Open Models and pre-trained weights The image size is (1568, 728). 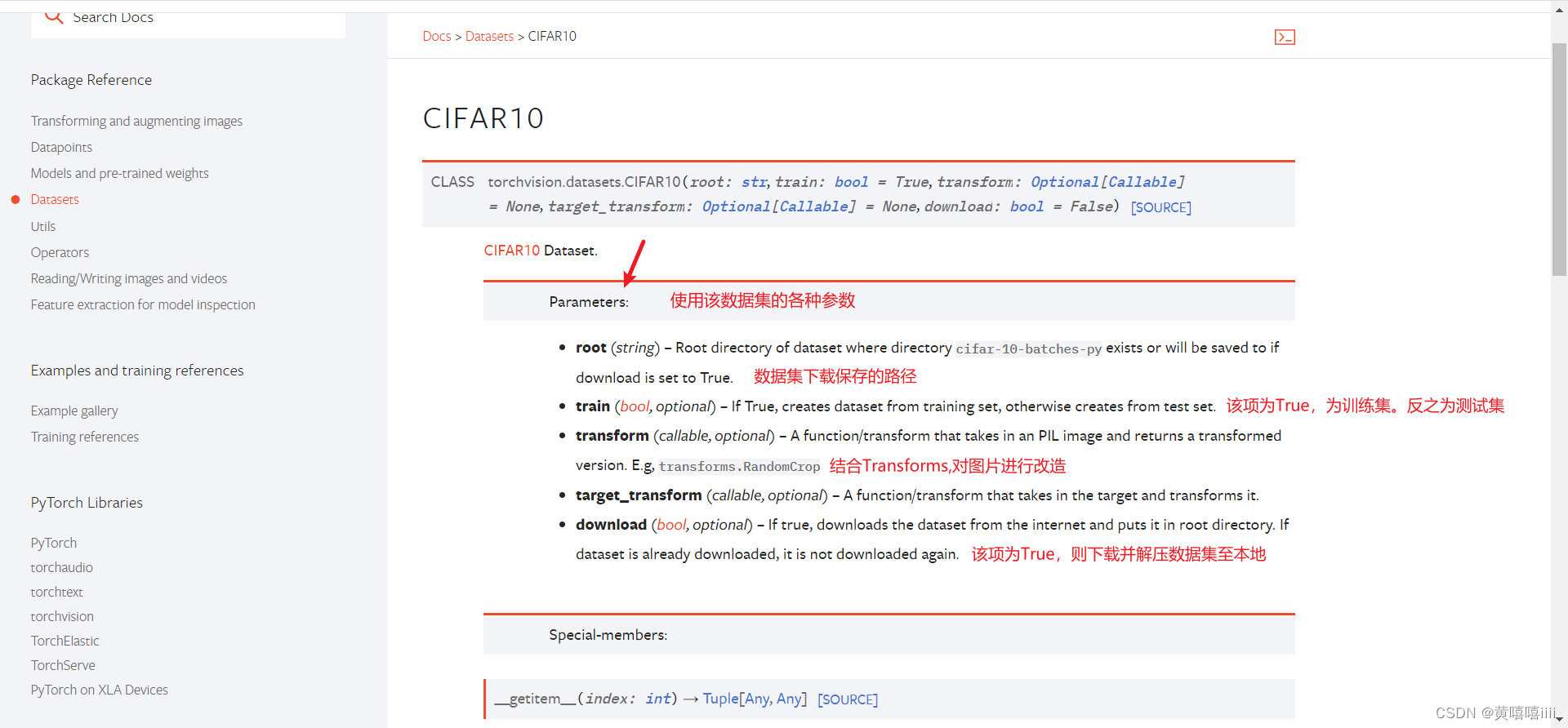pos(119,173)
